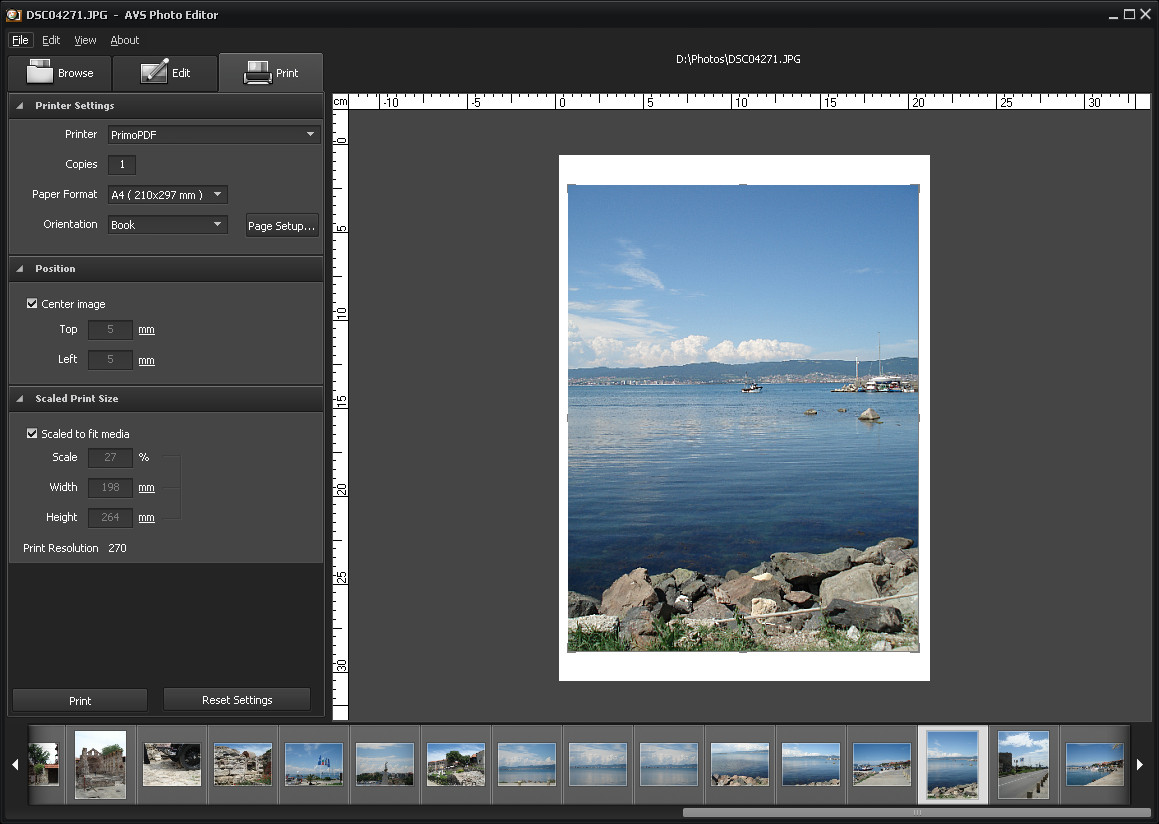Click the mm unit link beside Width
Viewport: 1159px width, 824px height.
[146, 488]
